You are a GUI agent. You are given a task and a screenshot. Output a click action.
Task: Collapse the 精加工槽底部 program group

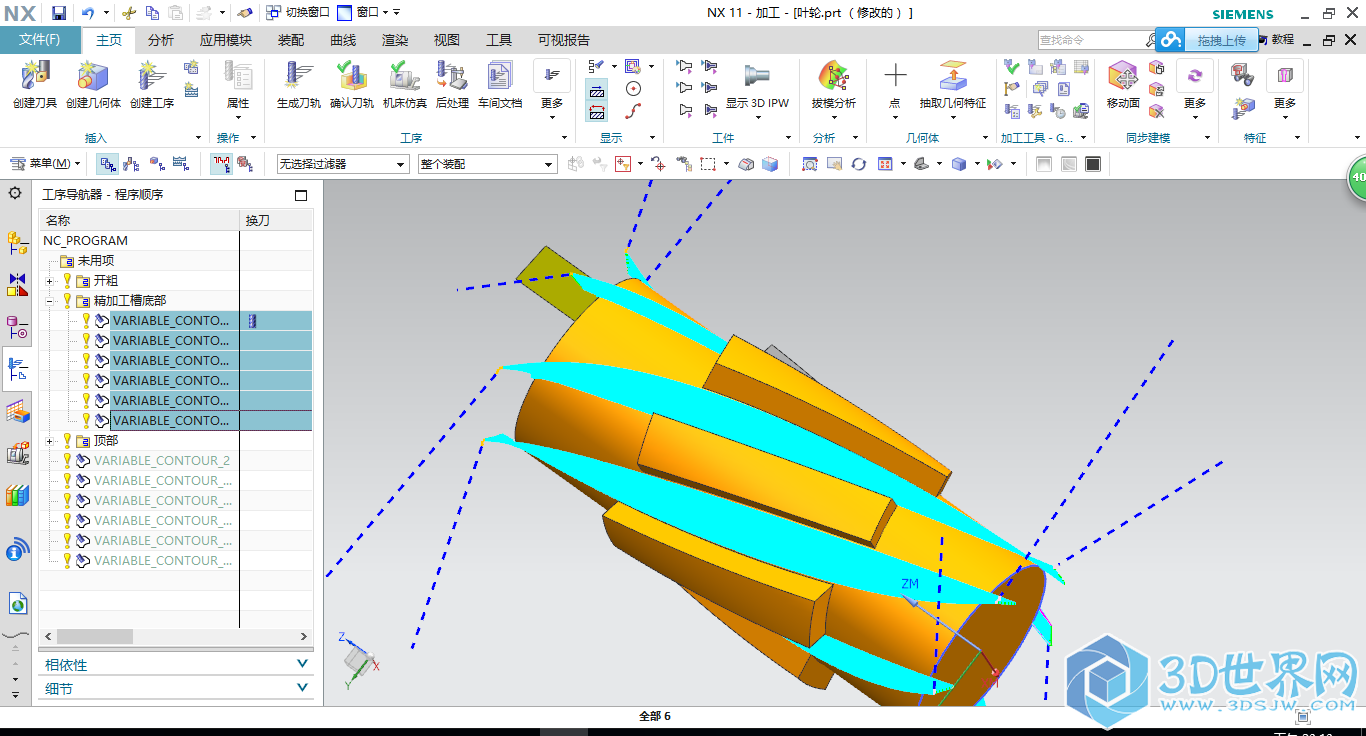pos(50,301)
